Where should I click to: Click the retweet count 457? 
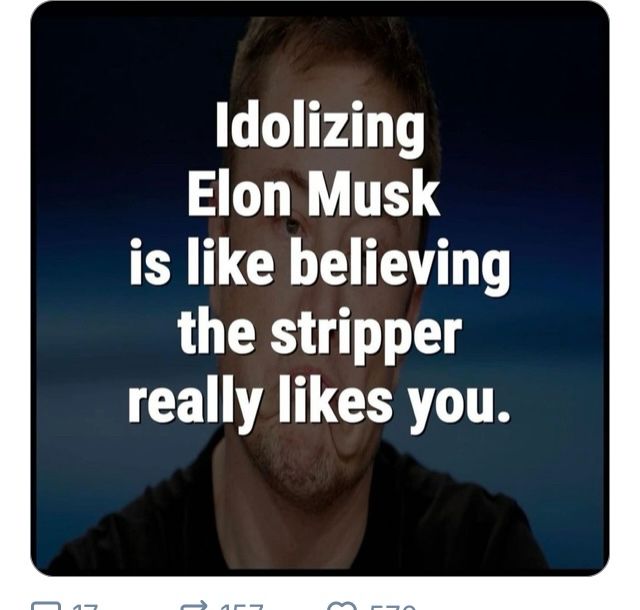coord(240,606)
